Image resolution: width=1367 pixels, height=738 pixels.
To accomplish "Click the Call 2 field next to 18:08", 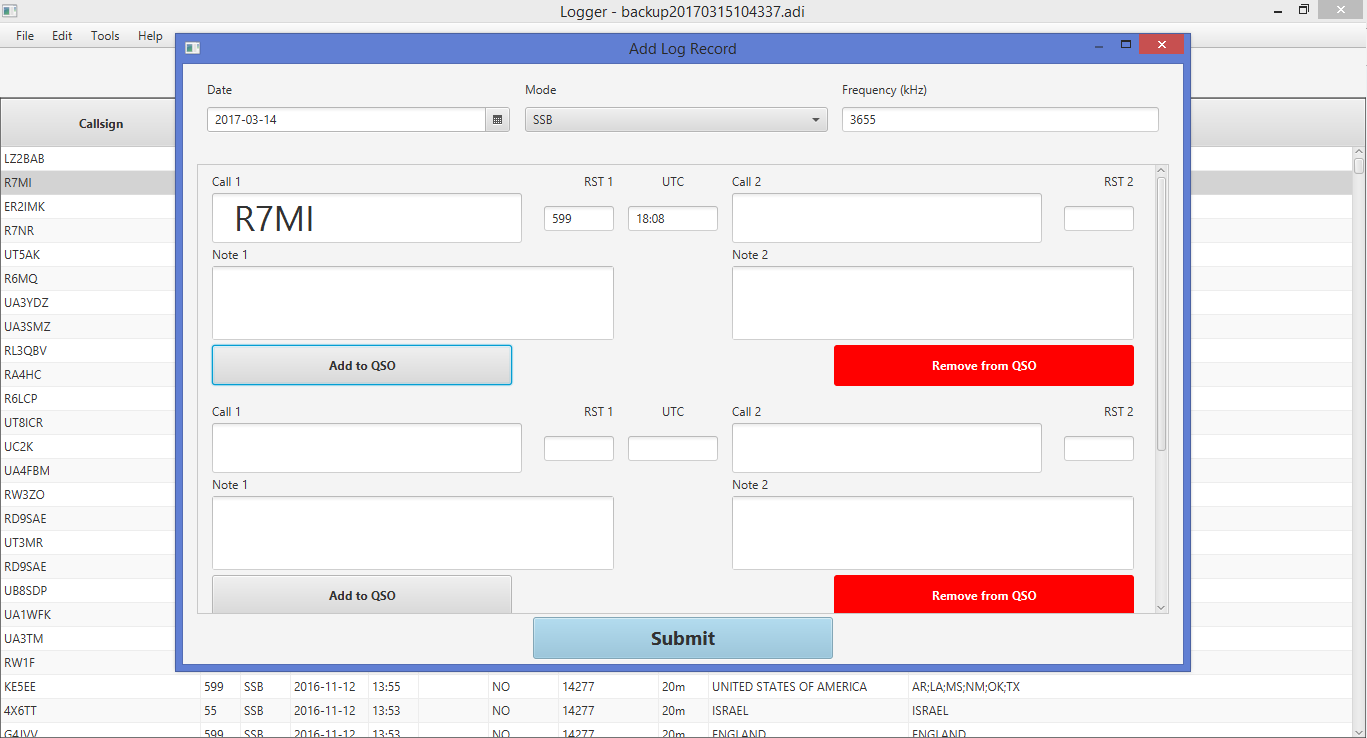I will point(887,218).
